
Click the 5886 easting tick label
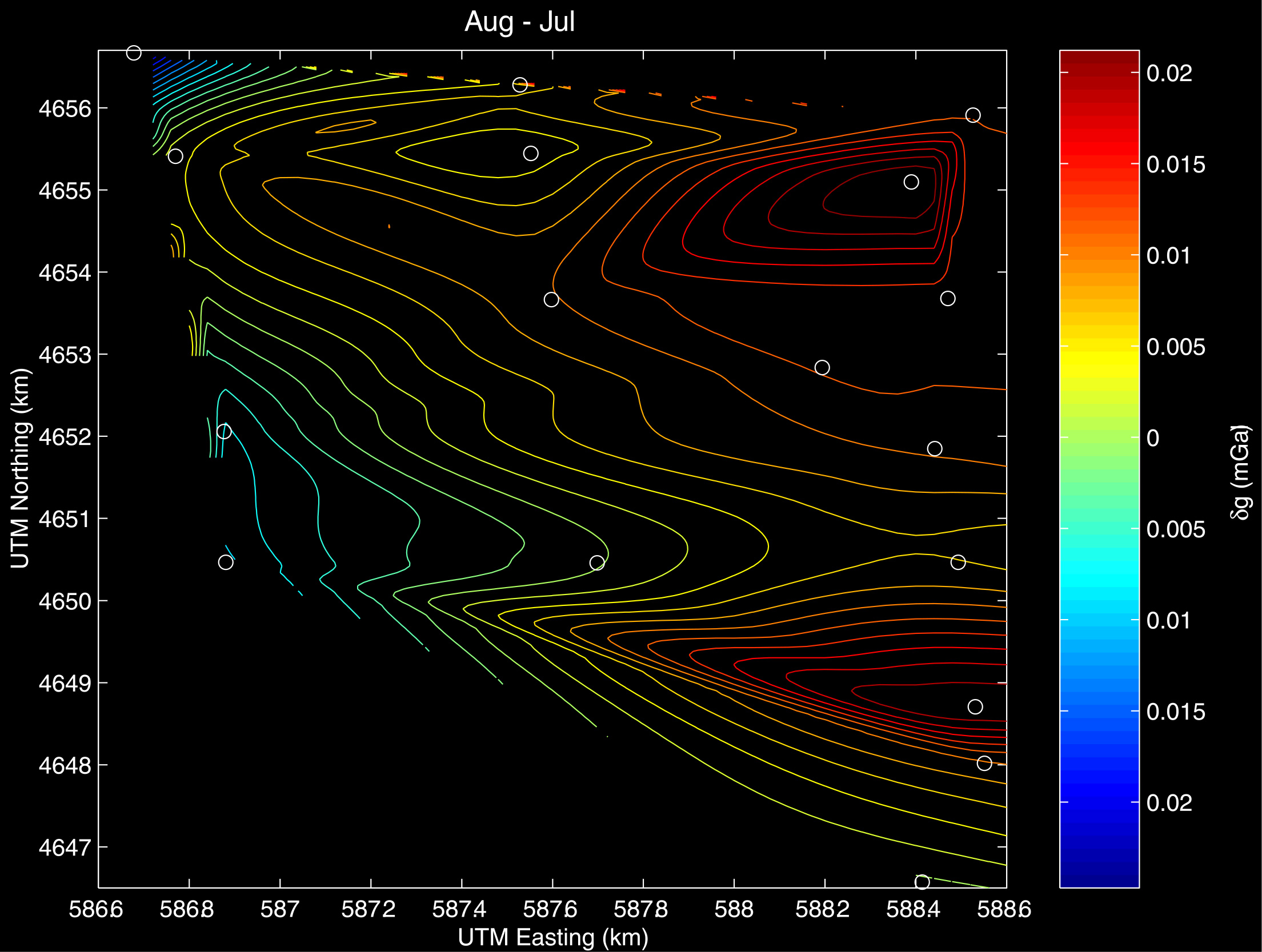(x=1004, y=909)
